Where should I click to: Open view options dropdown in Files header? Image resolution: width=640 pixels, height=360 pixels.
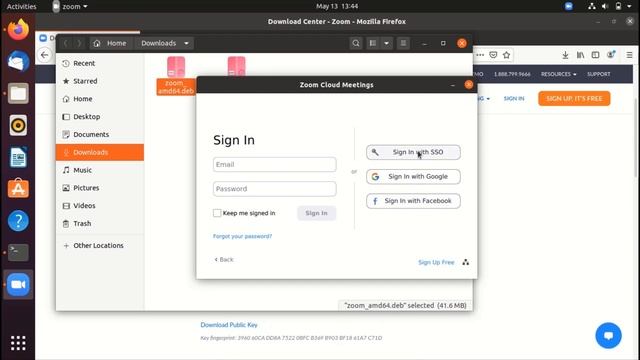click(386, 43)
